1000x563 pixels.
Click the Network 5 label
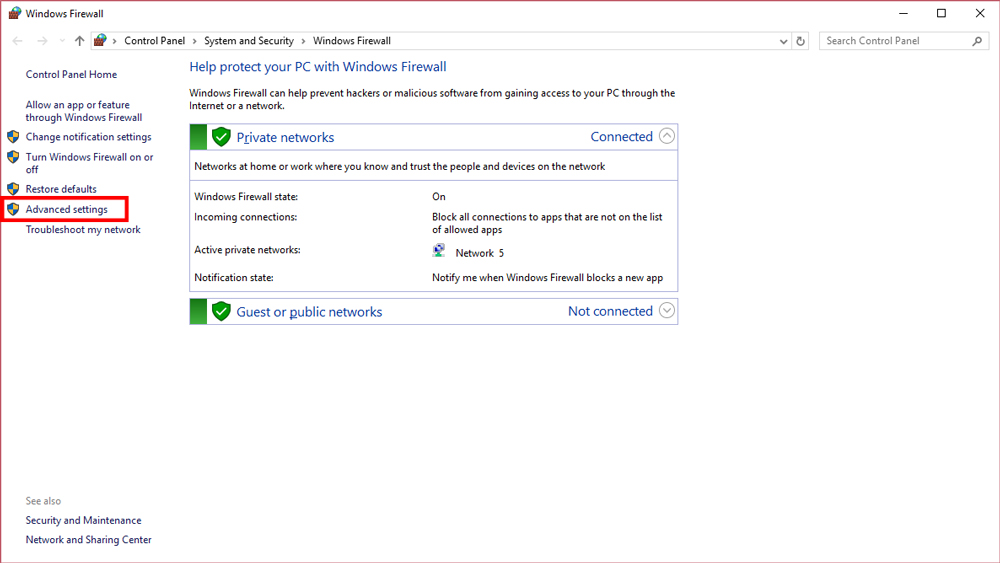pyautogui.click(x=480, y=253)
